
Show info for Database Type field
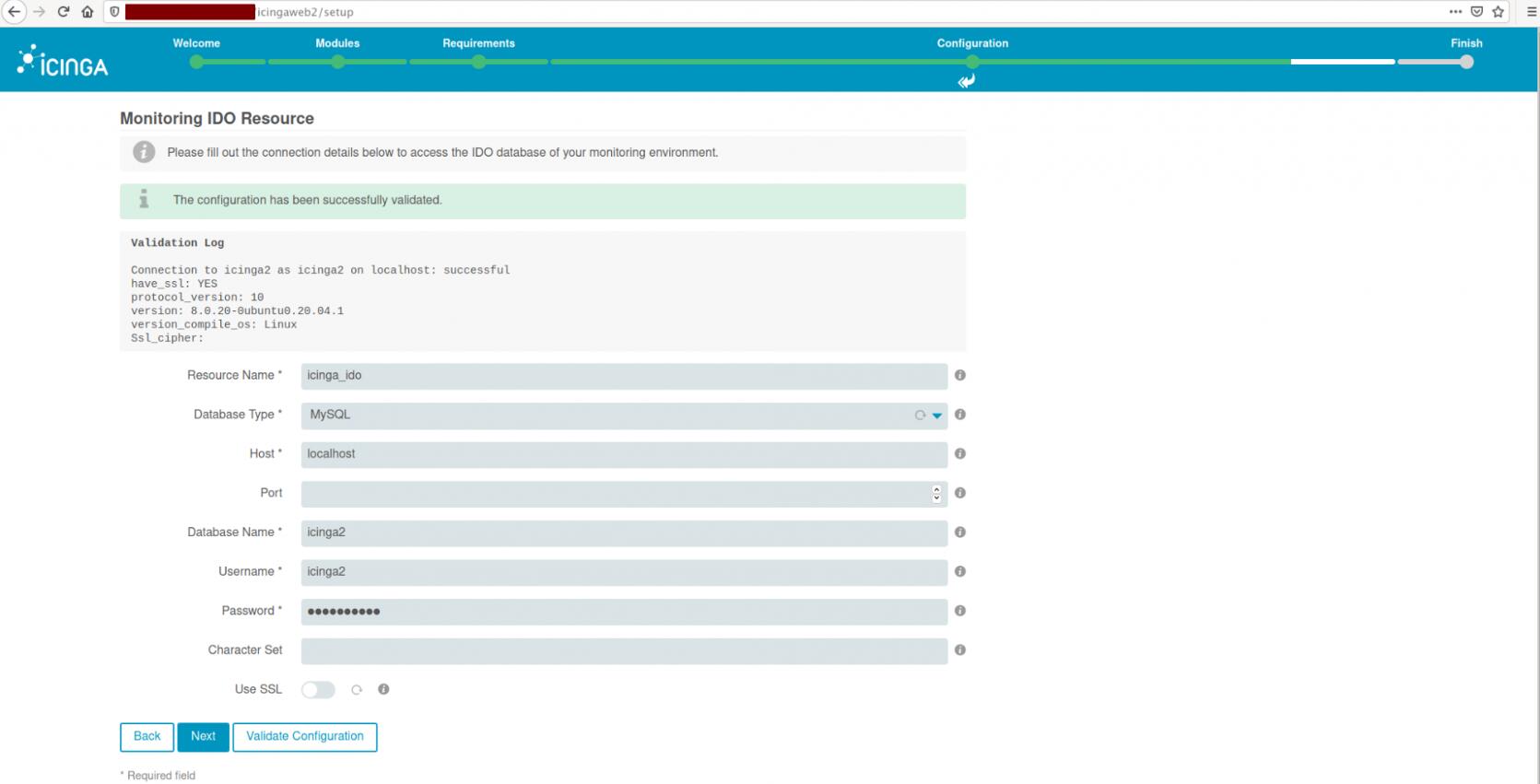[x=959, y=415]
